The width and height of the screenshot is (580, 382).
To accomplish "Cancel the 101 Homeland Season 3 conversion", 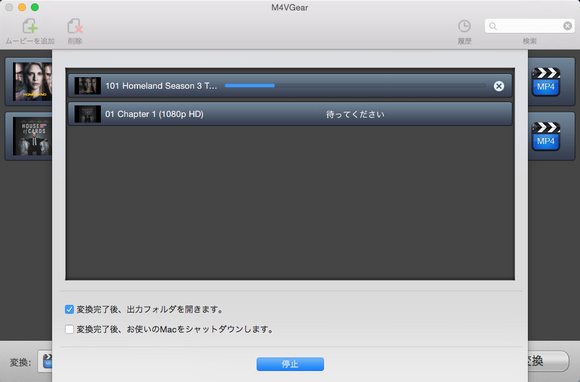I will point(499,86).
